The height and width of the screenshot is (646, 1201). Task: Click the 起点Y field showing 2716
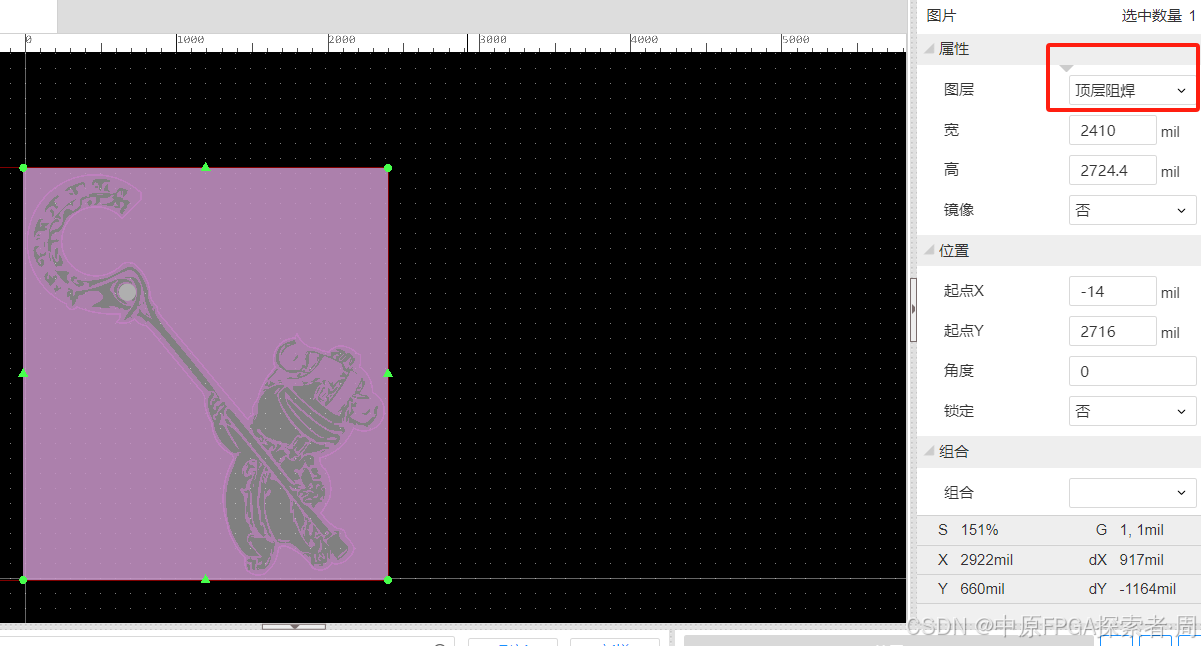click(1112, 331)
